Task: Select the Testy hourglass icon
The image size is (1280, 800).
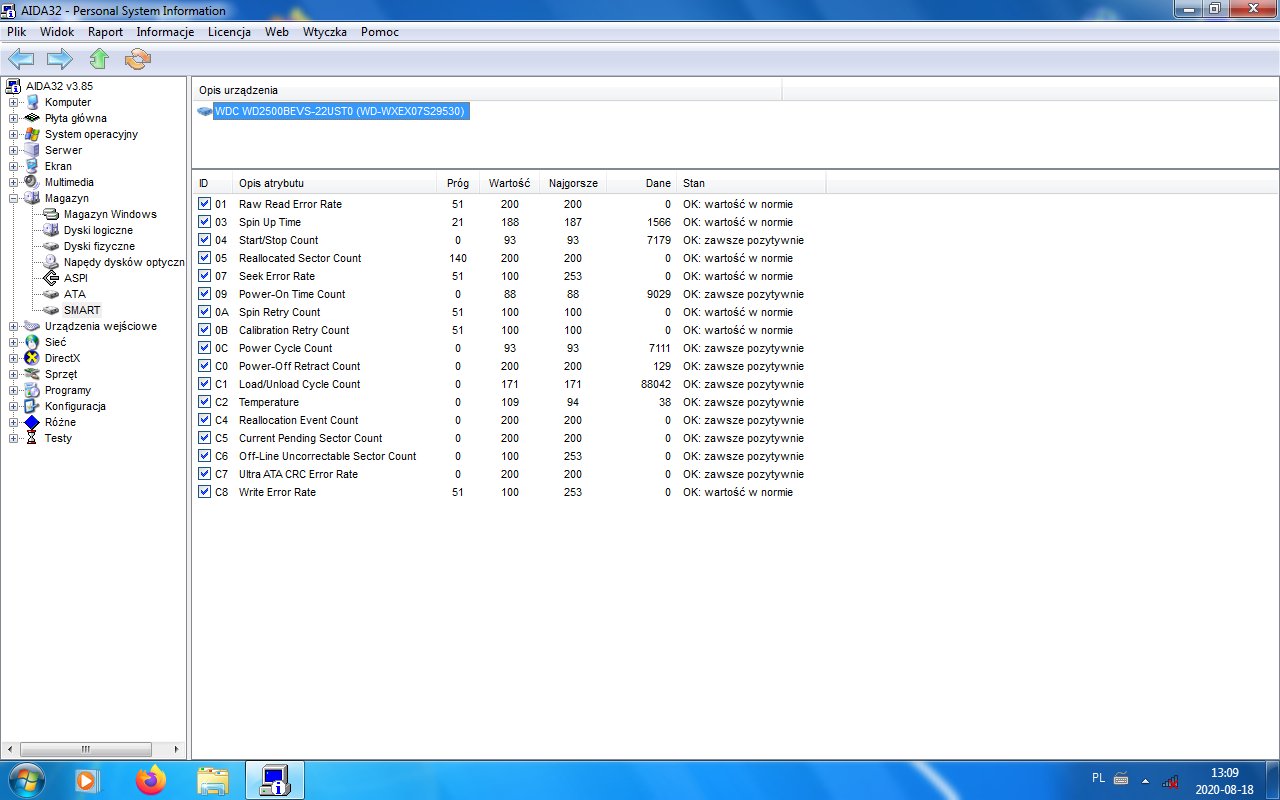Action: pos(32,438)
